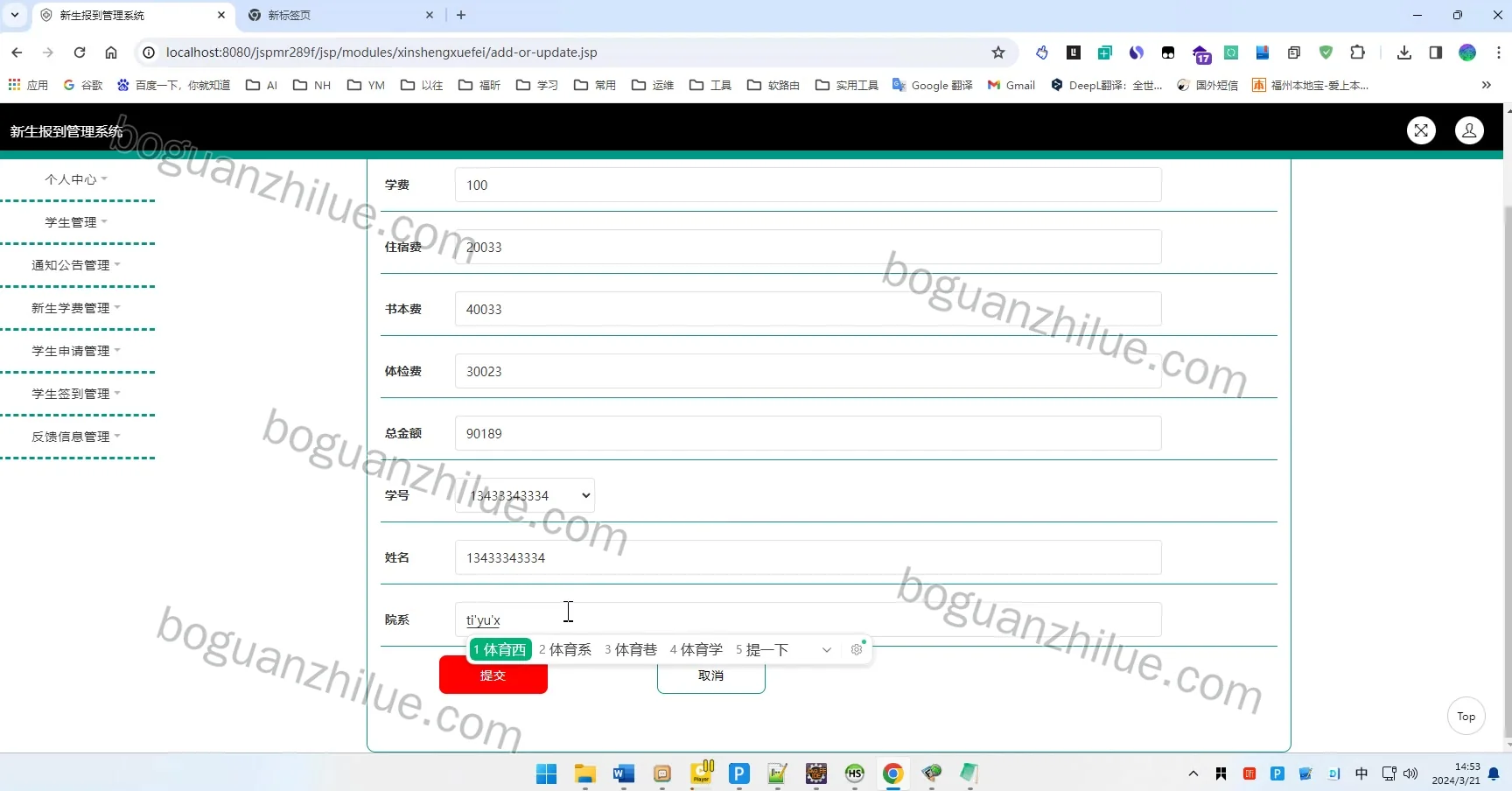Open Chrome three-dot menu

[x=1499, y=52]
